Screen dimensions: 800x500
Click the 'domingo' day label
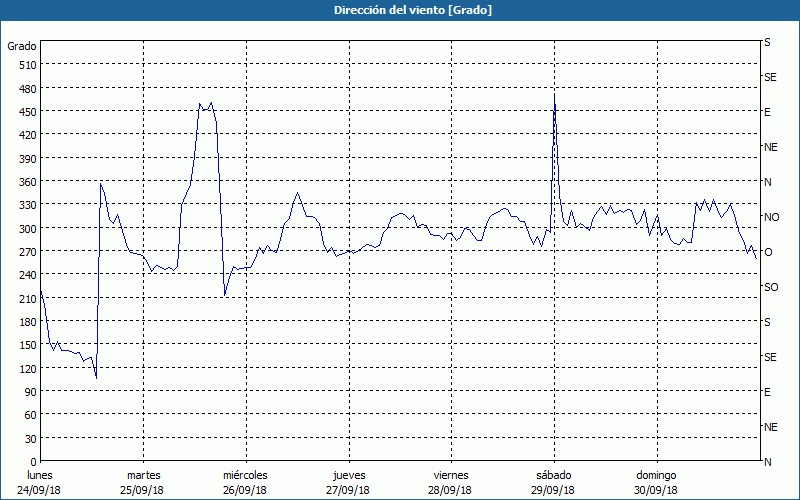point(656,475)
